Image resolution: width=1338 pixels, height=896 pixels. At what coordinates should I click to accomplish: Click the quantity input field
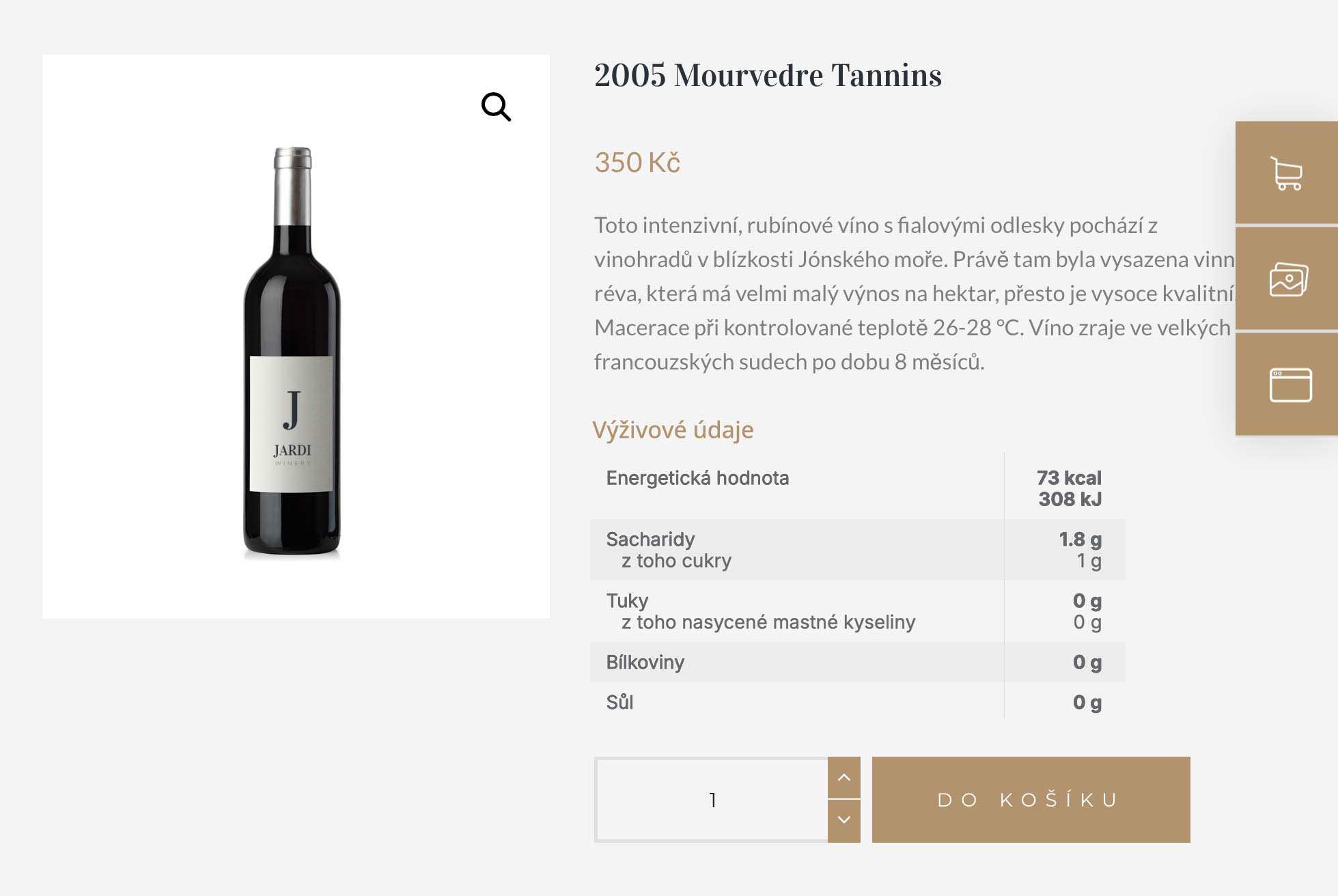click(x=712, y=800)
